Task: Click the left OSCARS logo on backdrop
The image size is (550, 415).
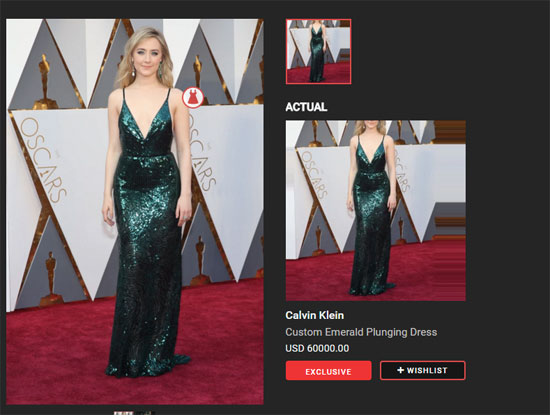Action: (43, 160)
